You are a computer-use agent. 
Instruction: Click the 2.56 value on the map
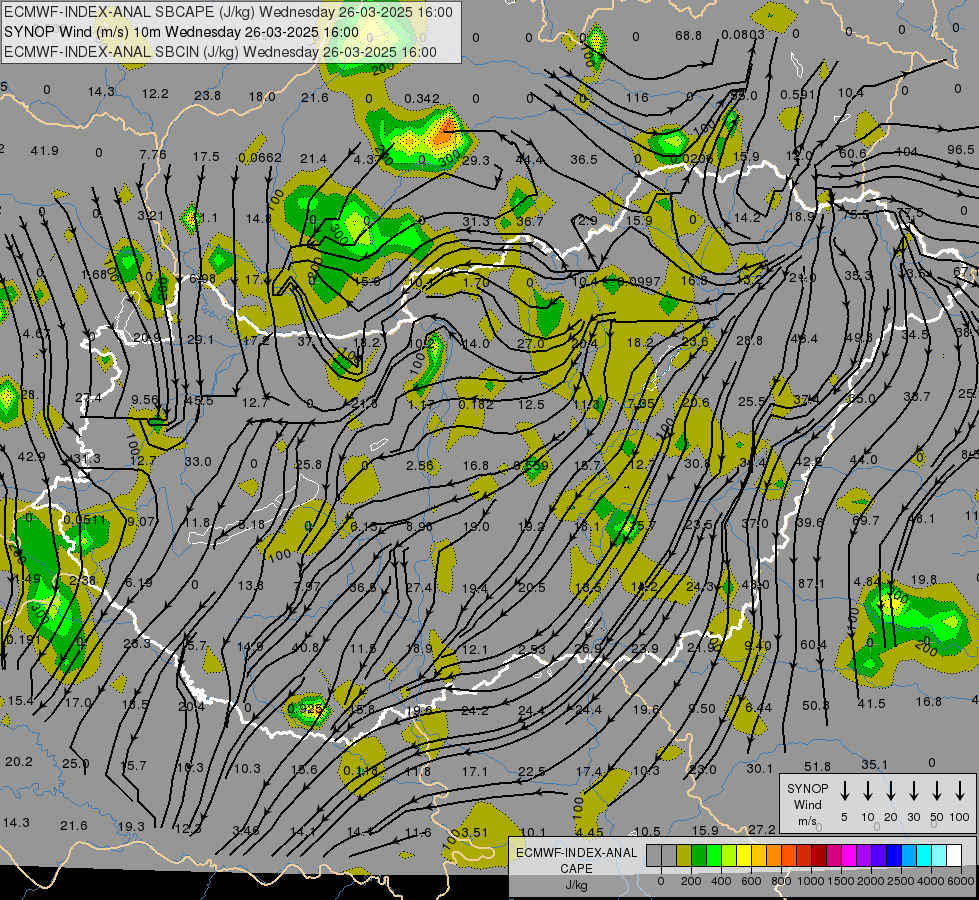(x=420, y=465)
